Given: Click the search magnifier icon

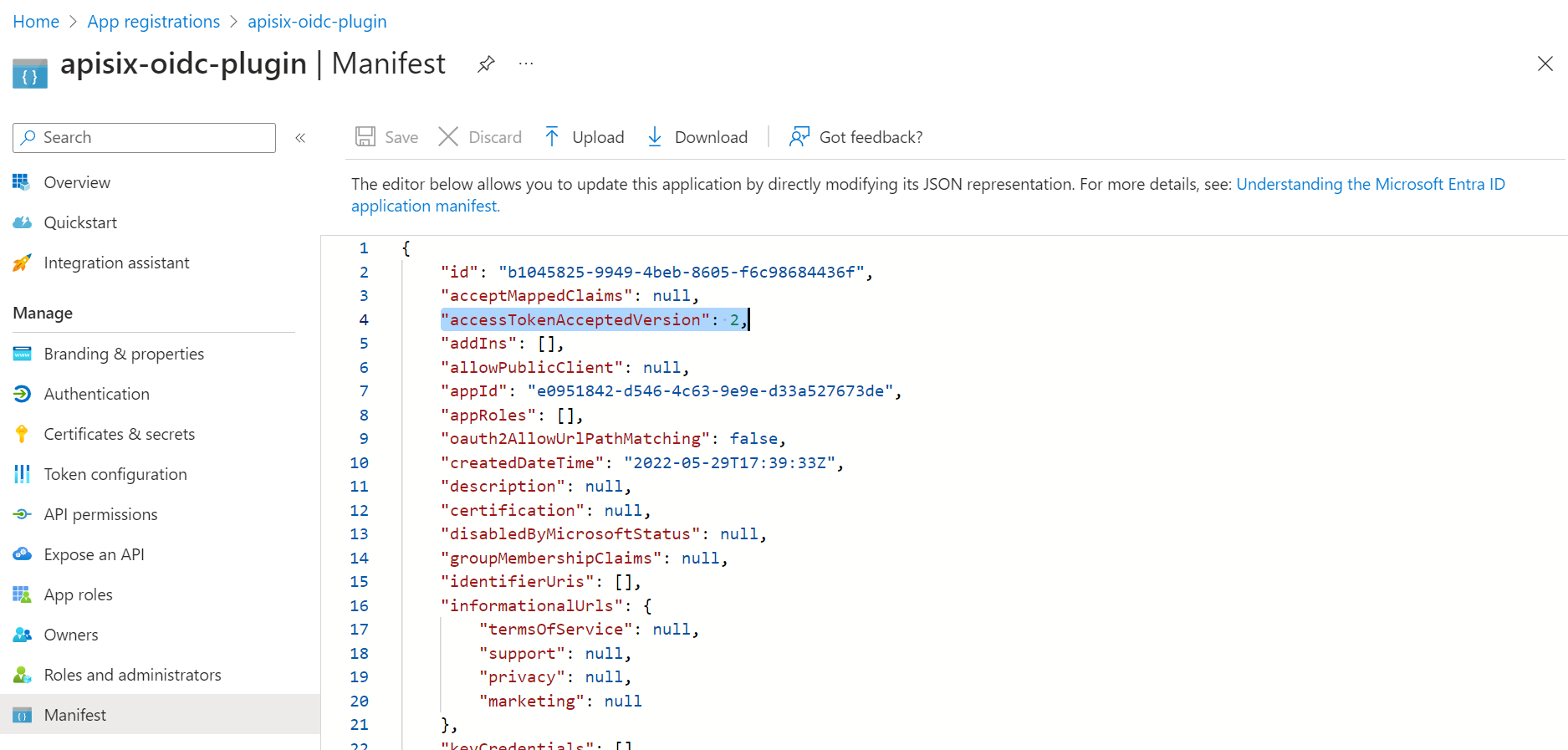Looking at the screenshot, I should [x=28, y=137].
